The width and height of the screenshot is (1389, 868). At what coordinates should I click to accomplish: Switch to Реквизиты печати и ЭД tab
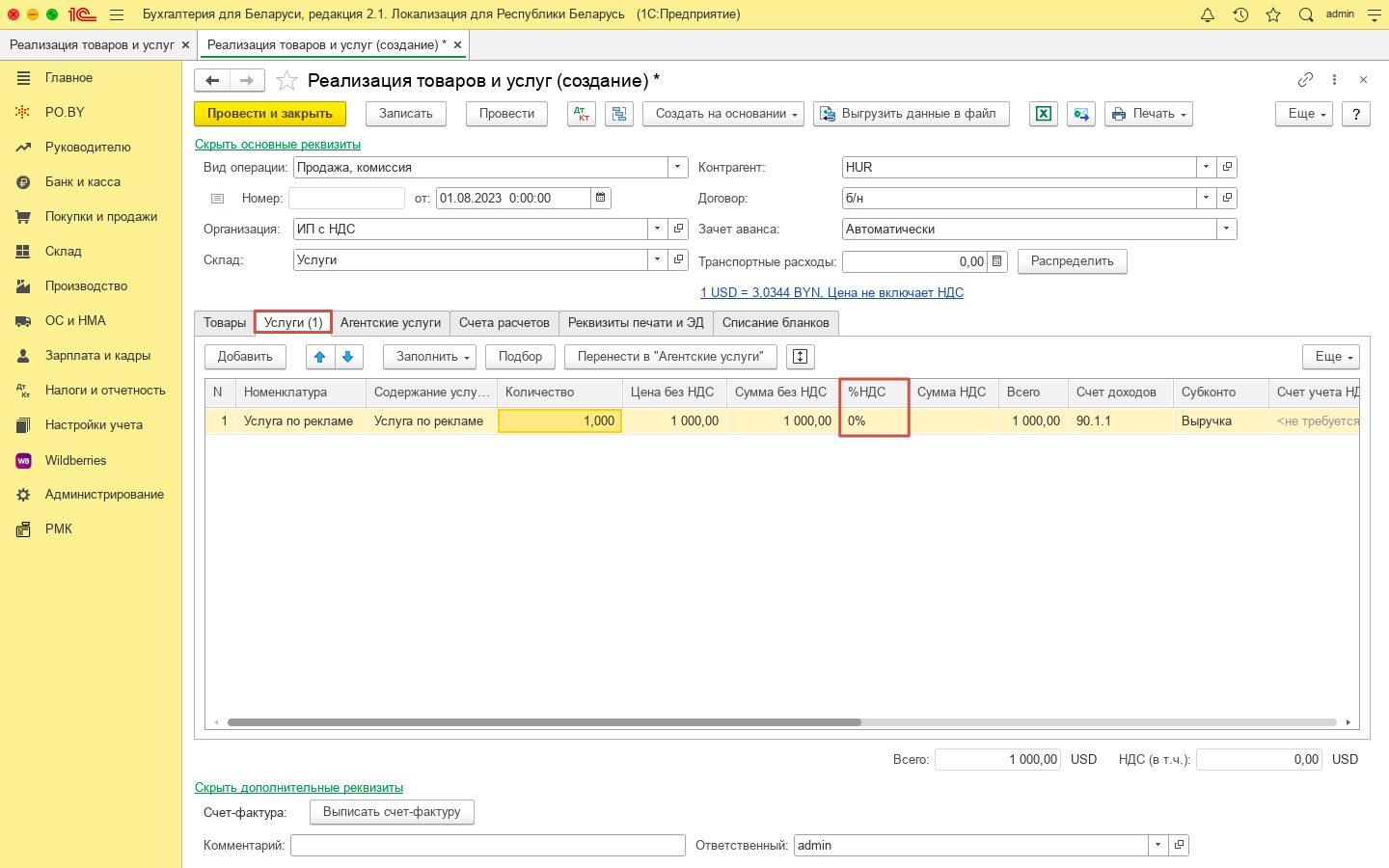point(636,323)
